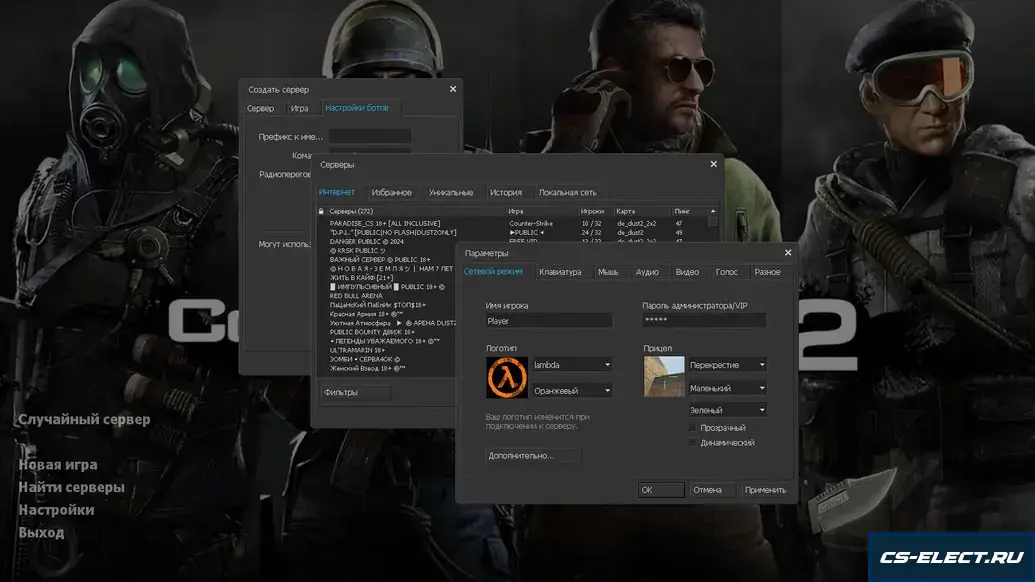Screen dimensions: 1035x582
Task: Click Выход in main menu
Action: [41, 532]
